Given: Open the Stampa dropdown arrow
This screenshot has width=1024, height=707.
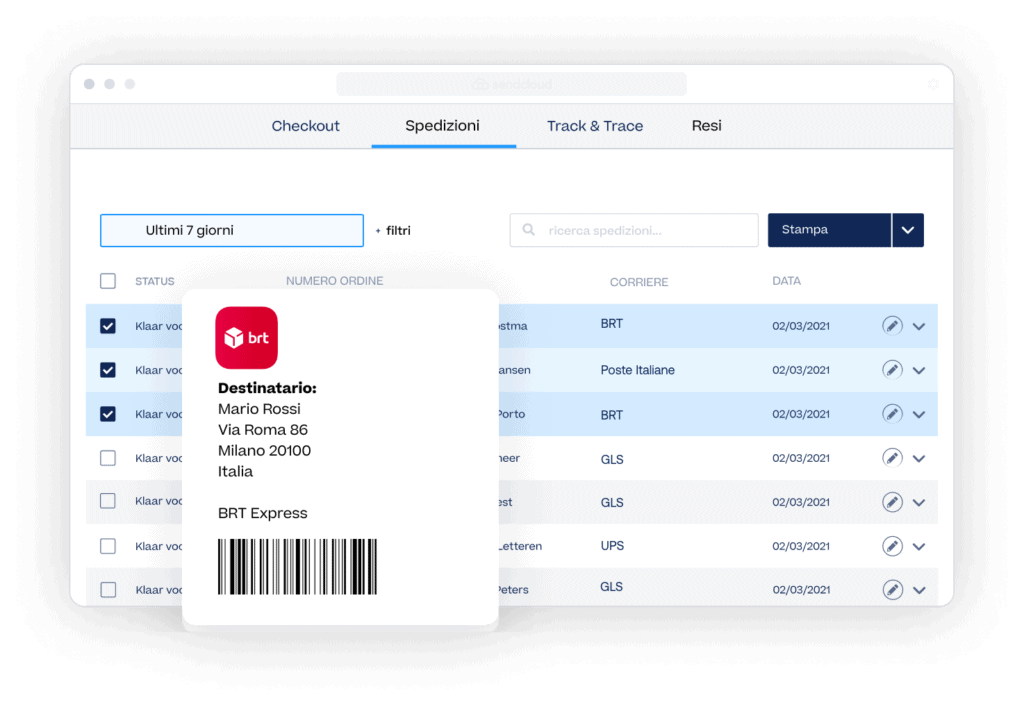Looking at the screenshot, I should 908,230.
